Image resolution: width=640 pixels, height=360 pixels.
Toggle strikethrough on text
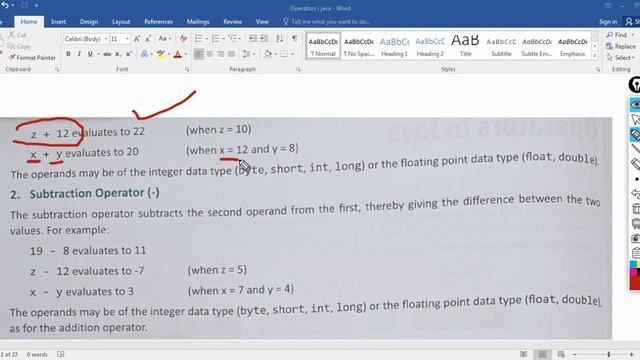click(107, 54)
